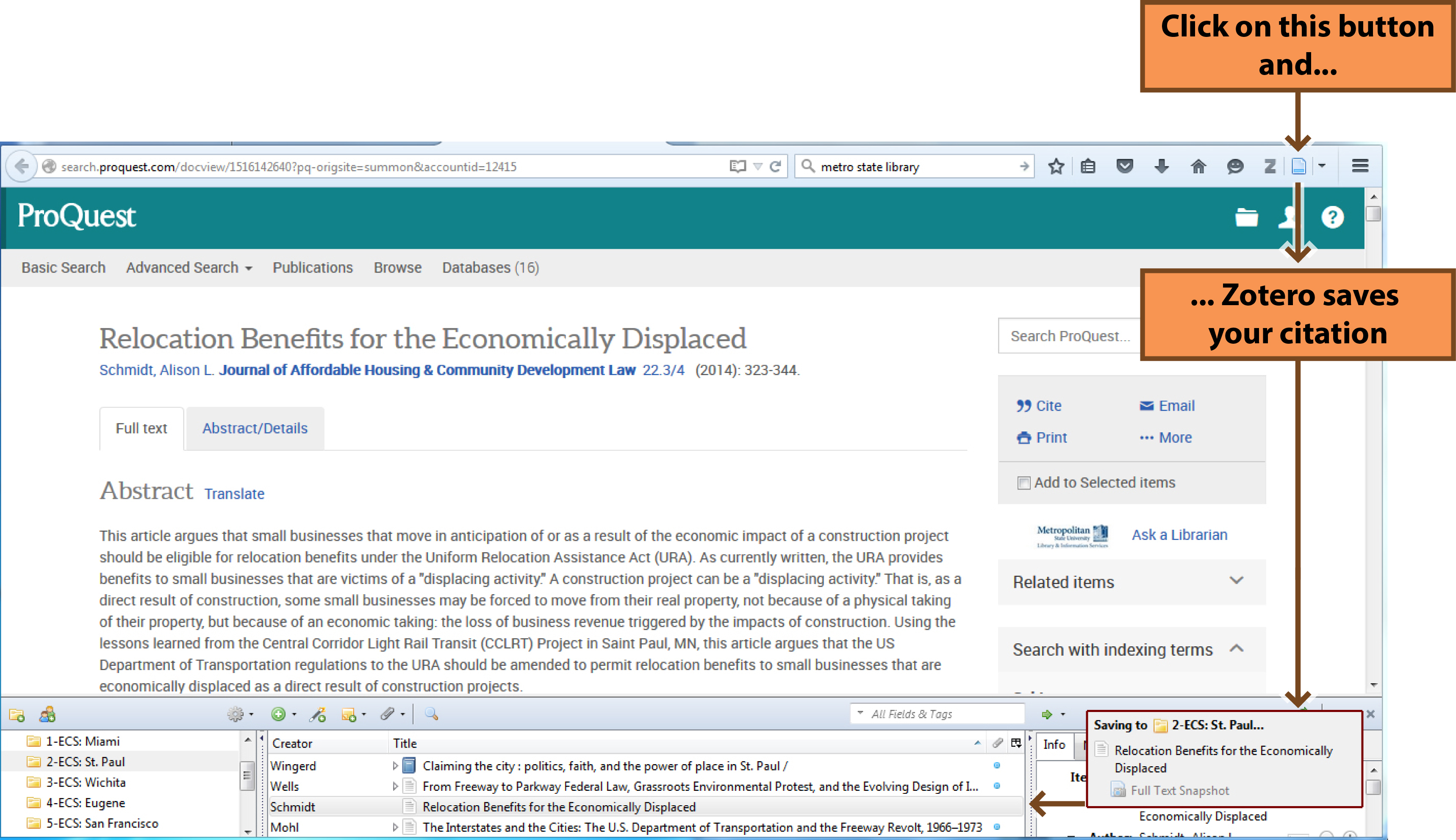Toggle reader view book icon
1456x840 pixels.
click(x=738, y=167)
